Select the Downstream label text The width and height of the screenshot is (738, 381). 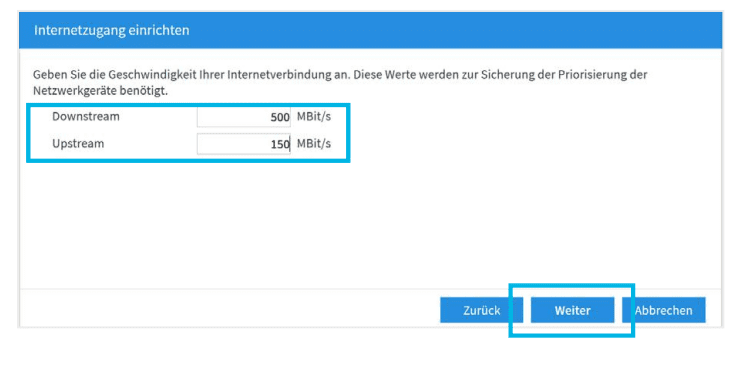coord(86,116)
